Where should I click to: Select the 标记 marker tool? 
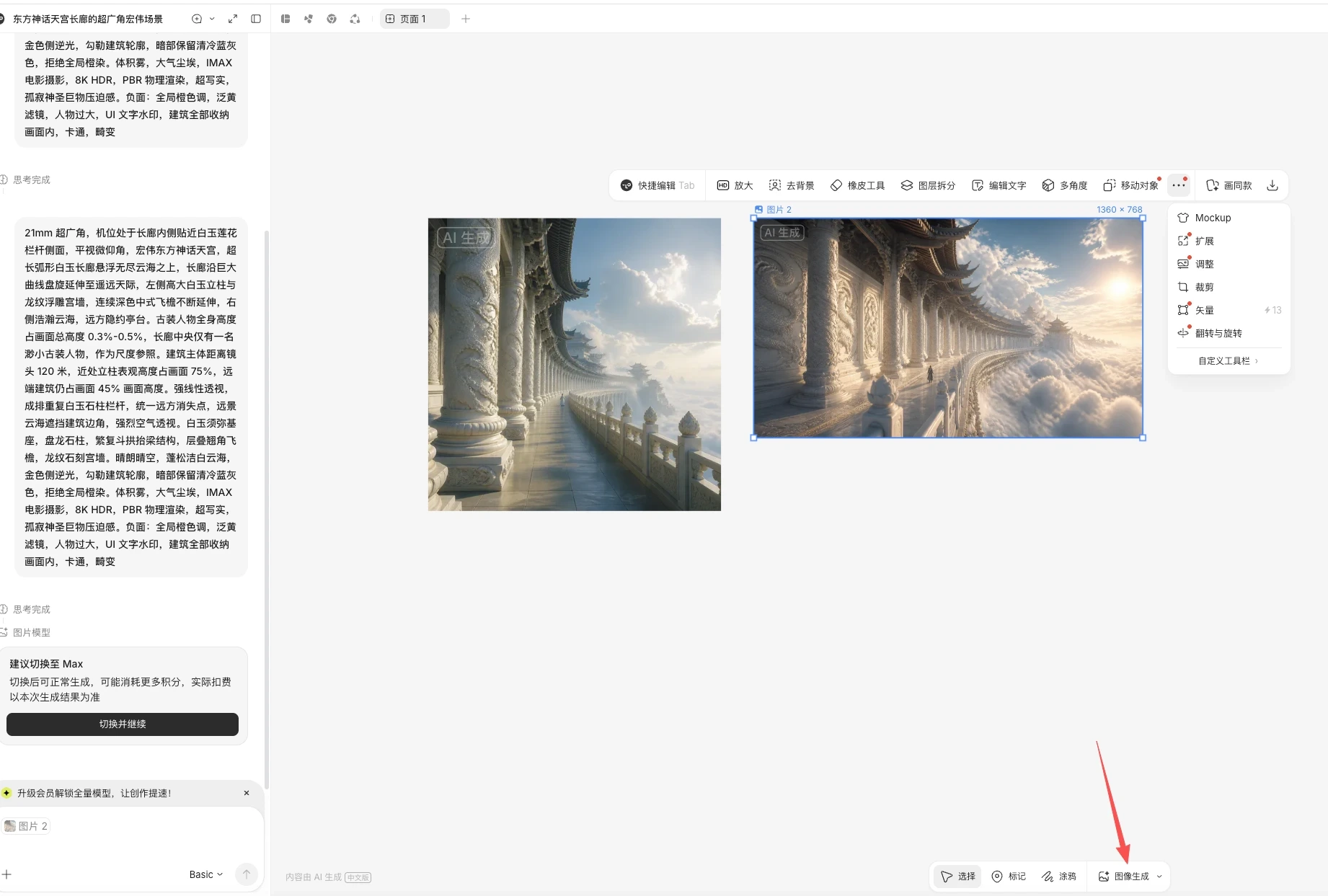pos(1009,877)
